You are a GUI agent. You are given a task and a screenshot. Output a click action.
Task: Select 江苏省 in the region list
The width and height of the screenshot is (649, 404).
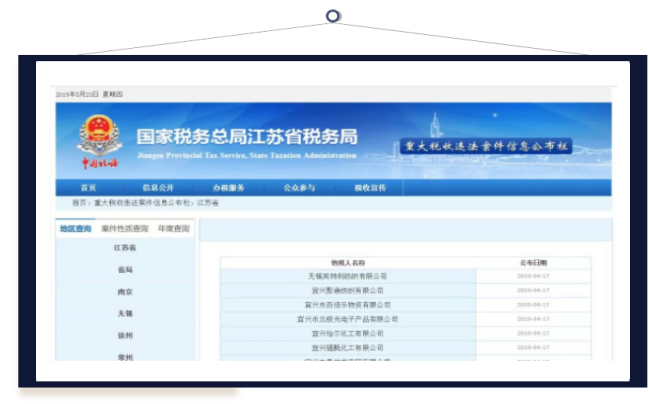pyautogui.click(x=125, y=248)
